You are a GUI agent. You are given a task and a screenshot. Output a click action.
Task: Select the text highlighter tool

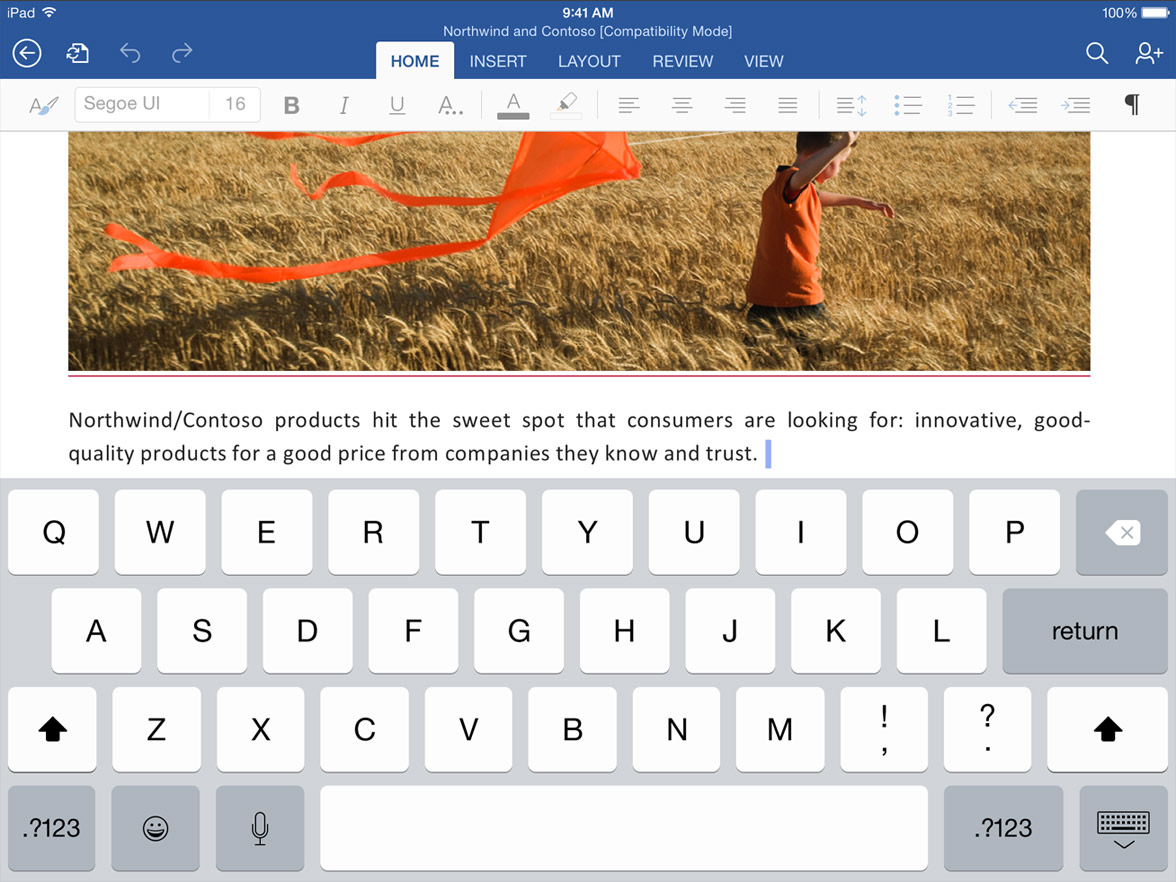point(565,104)
